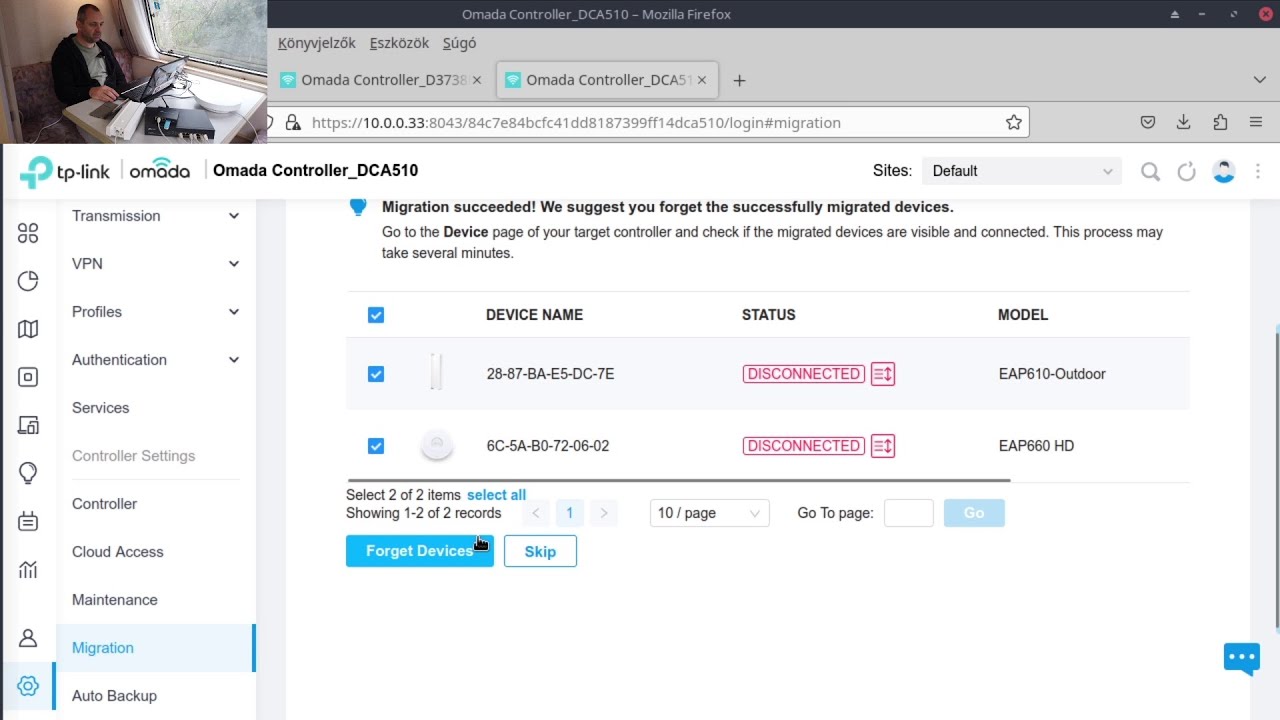Click the DISCONNECTED status of EAP610-Outdoor
Viewport: 1280px width, 720px height.
pos(804,374)
